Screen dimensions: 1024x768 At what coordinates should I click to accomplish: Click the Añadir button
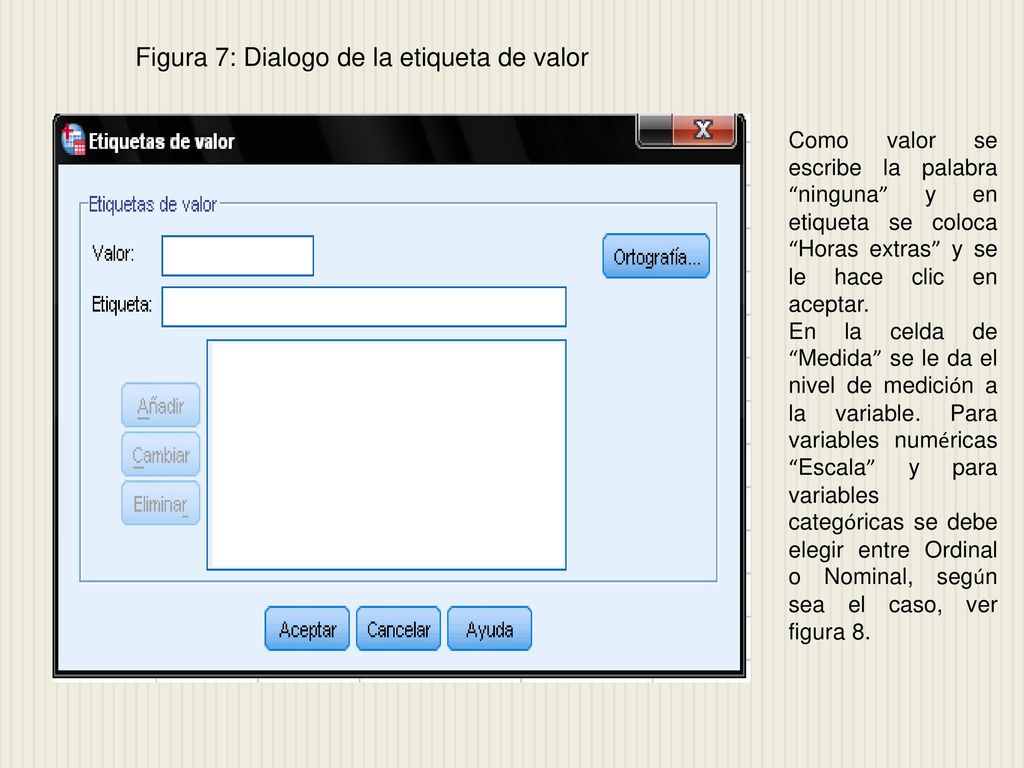[x=161, y=405]
